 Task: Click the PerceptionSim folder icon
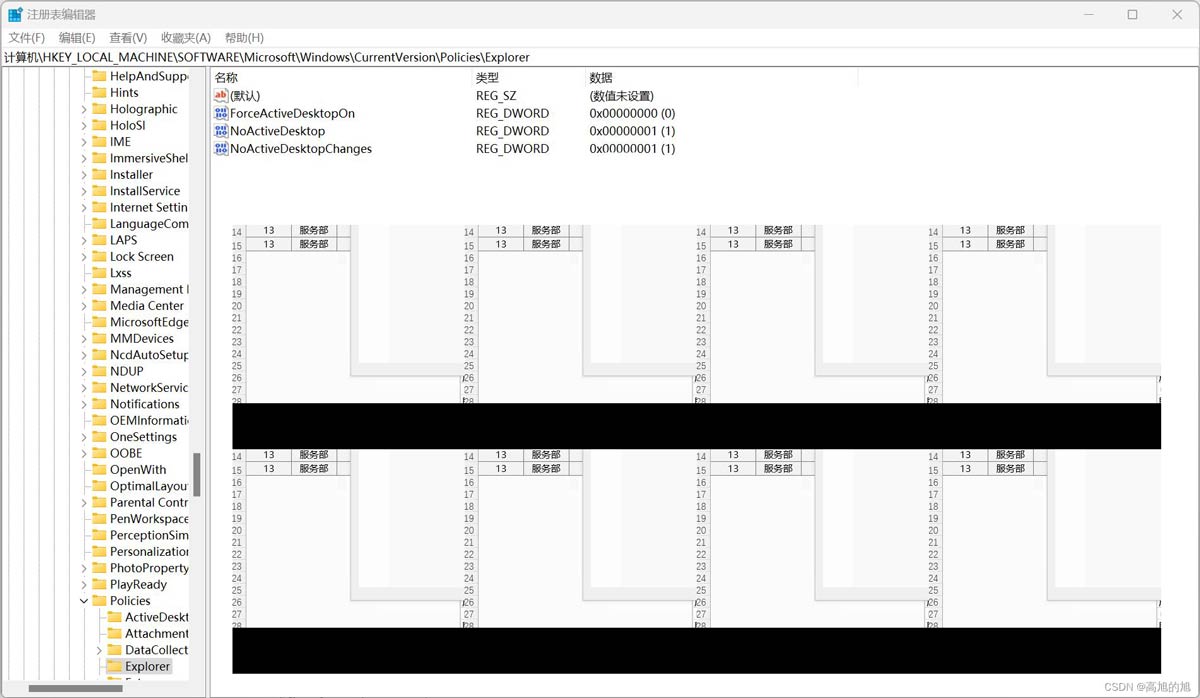click(99, 535)
